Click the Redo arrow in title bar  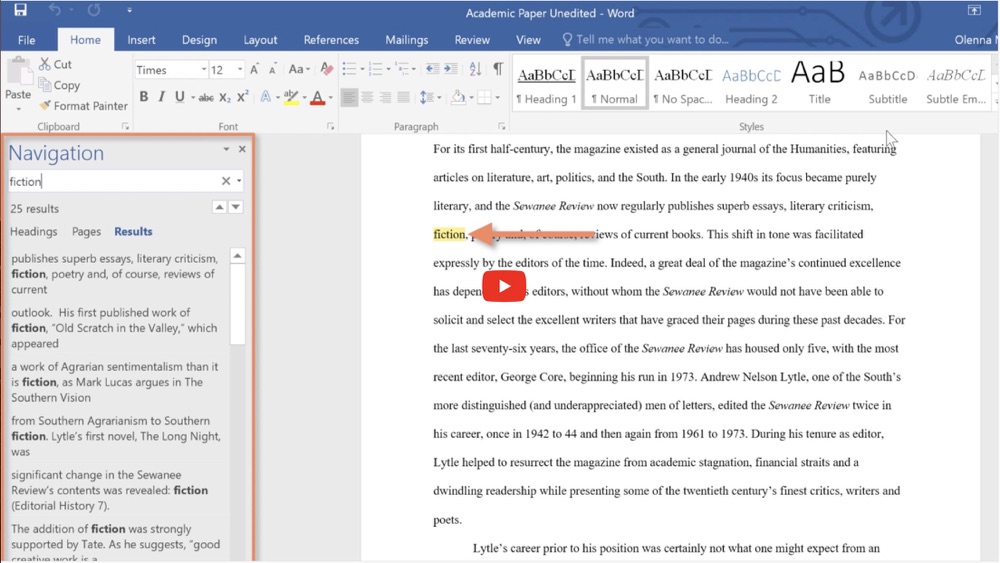coord(94,10)
